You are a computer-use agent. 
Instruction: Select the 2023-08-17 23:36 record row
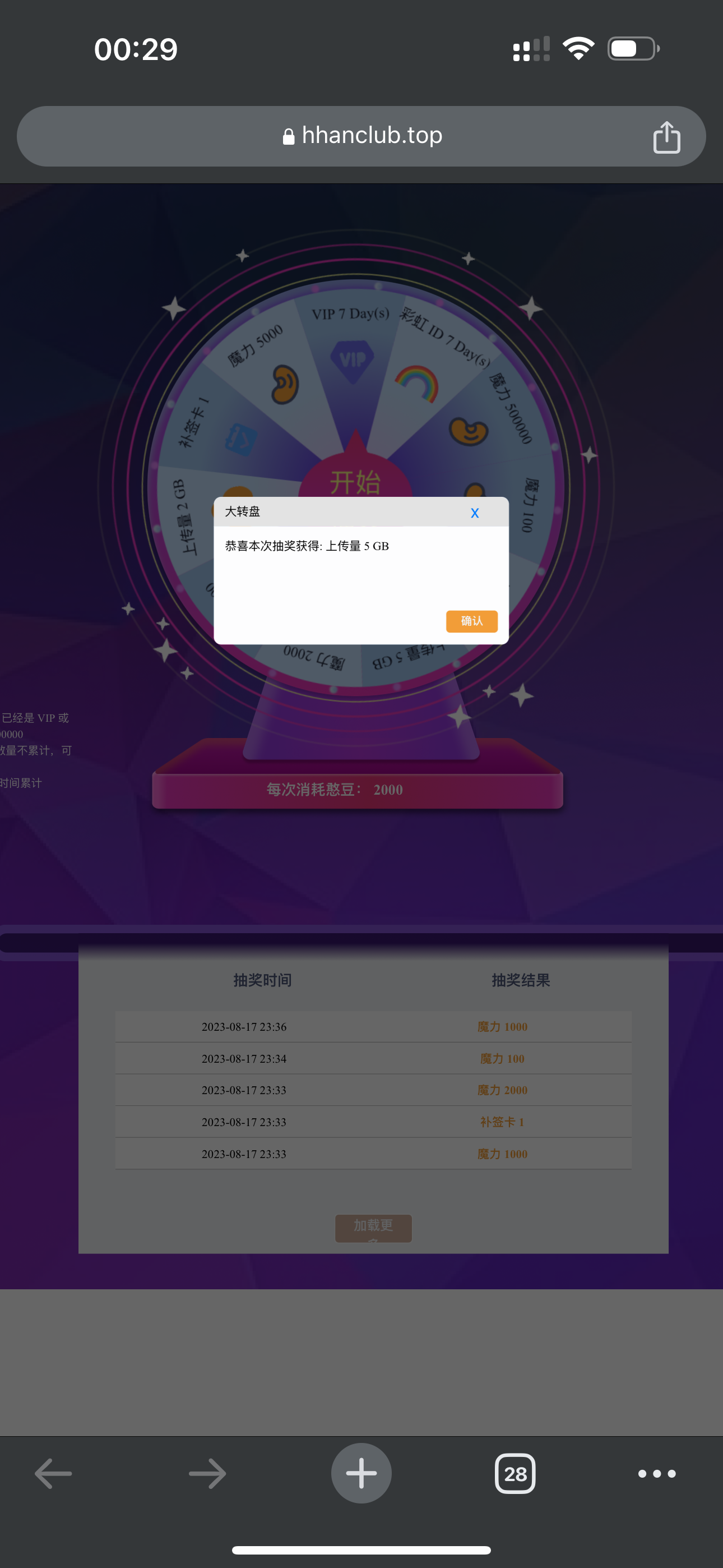[373, 1027]
